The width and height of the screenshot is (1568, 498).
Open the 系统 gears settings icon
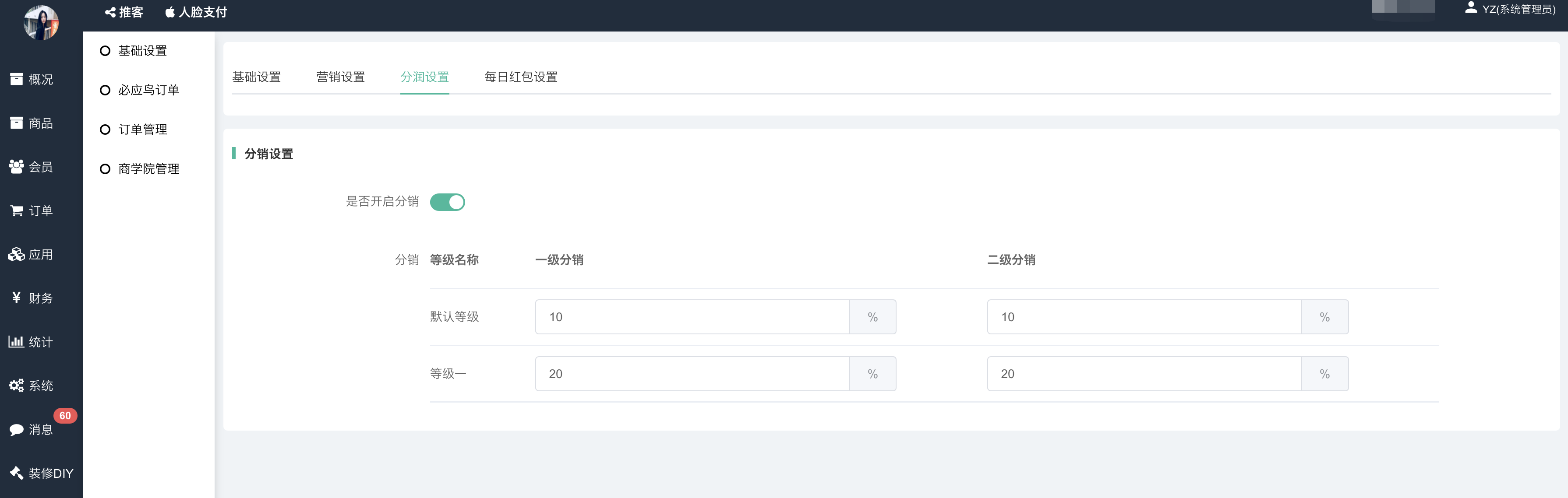tap(17, 386)
